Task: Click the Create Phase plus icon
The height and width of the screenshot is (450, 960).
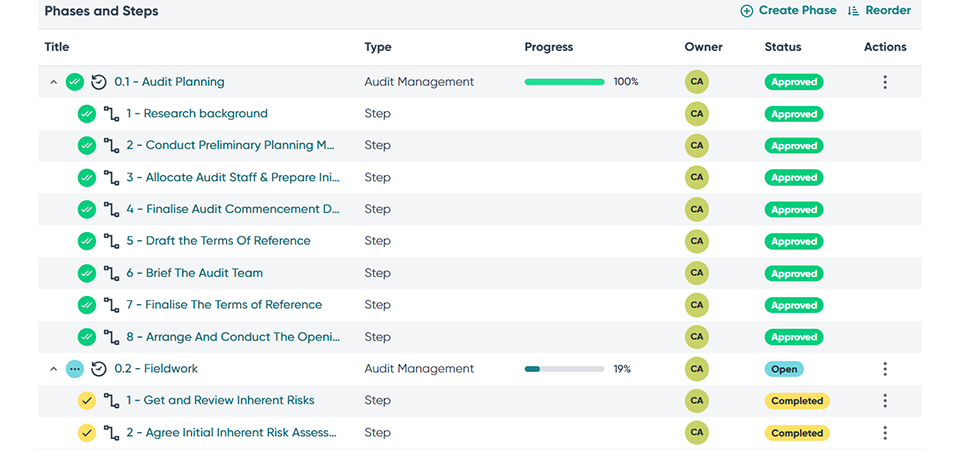Action: (x=747, y=11)
